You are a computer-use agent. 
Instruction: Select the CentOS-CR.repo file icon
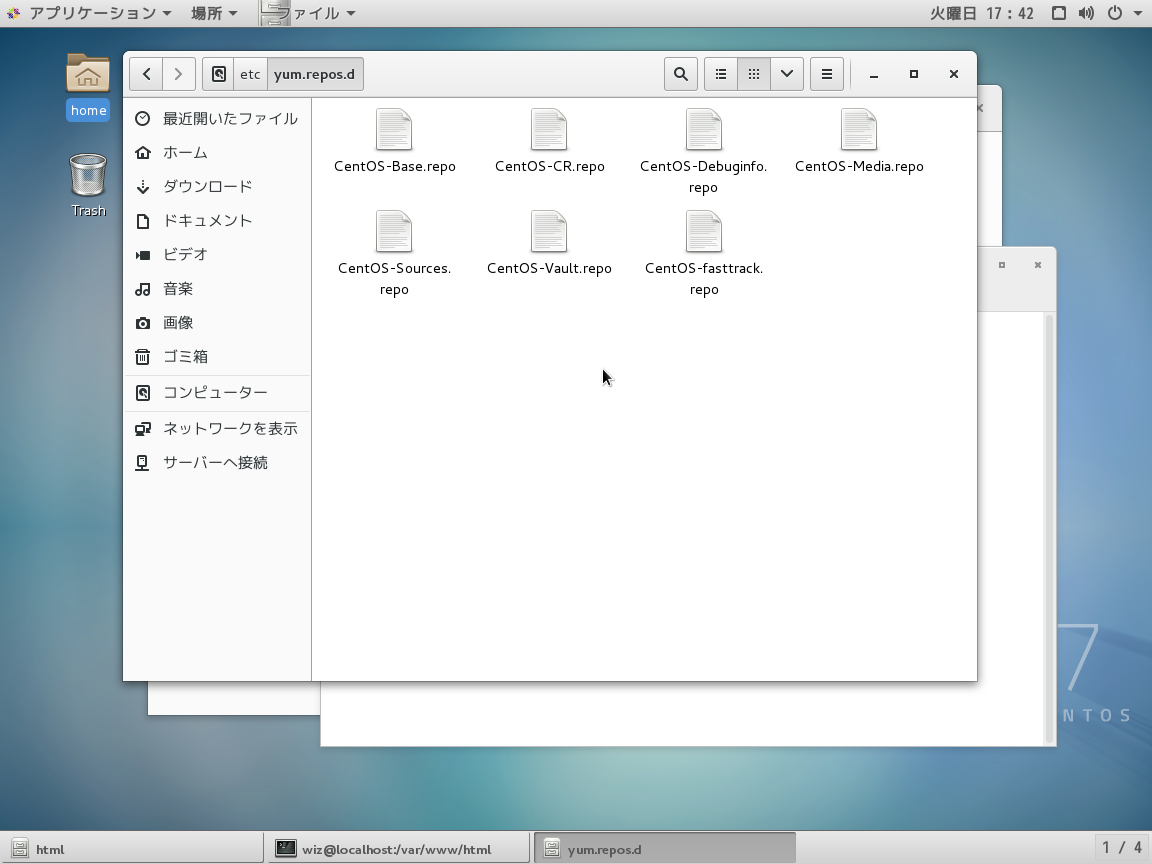click(549, 130)
